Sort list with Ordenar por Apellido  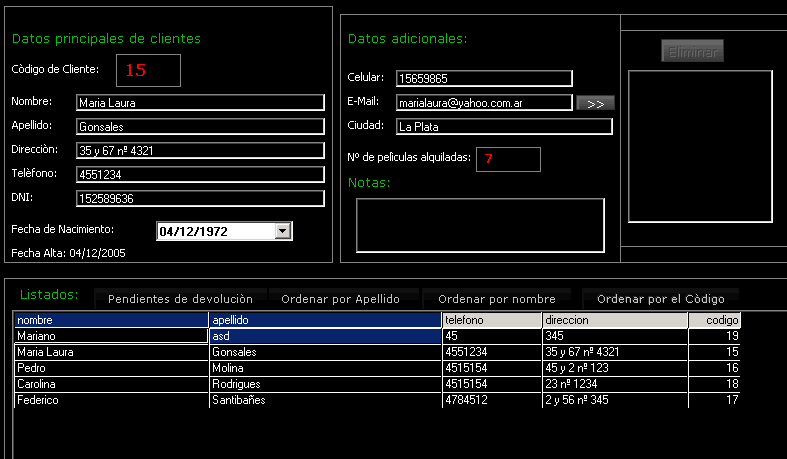pyautogui.click(x=340, y=298)
